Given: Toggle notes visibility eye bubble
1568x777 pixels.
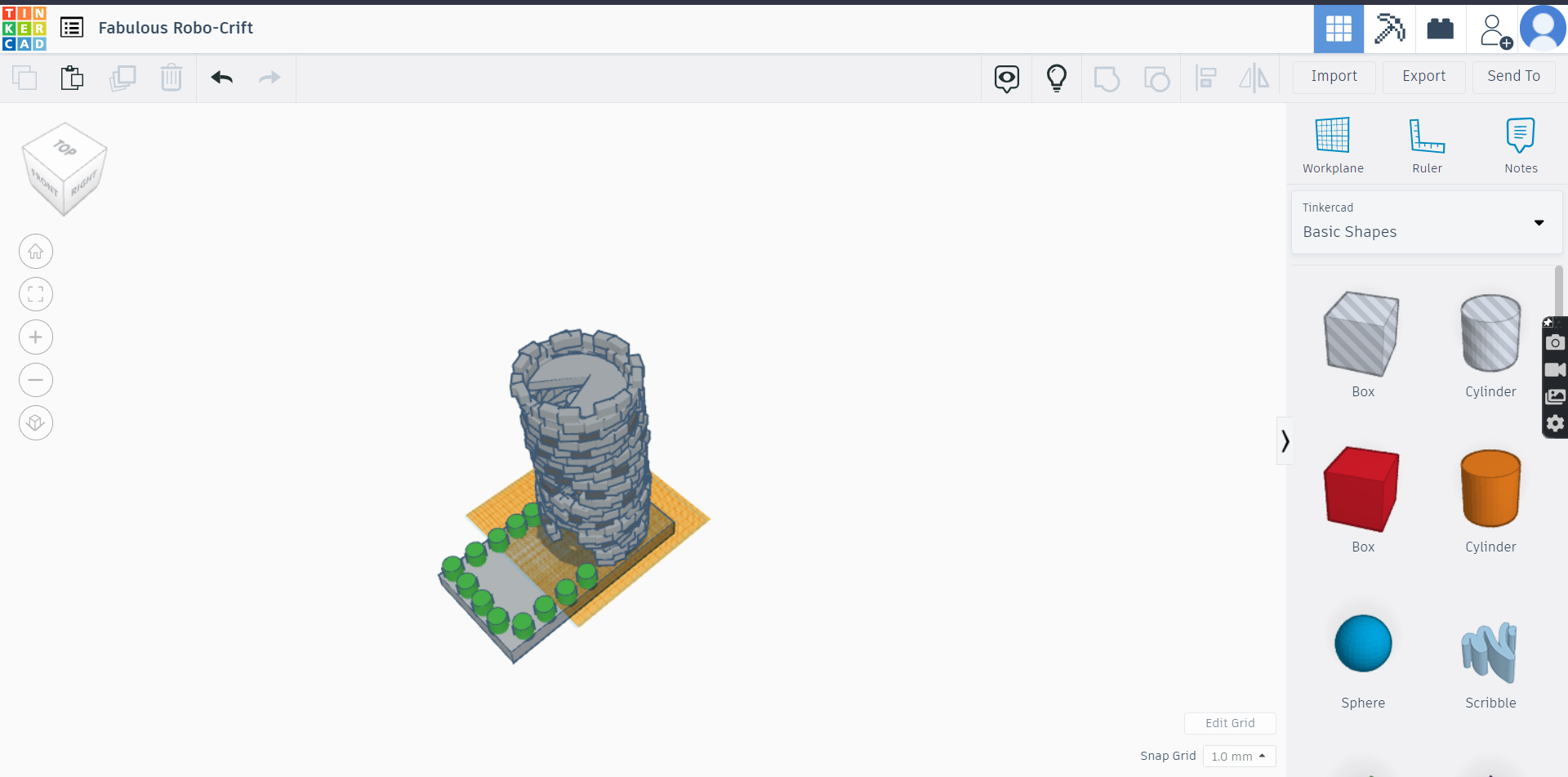Looking at the screenshot, I should (x=1007, y=78).
